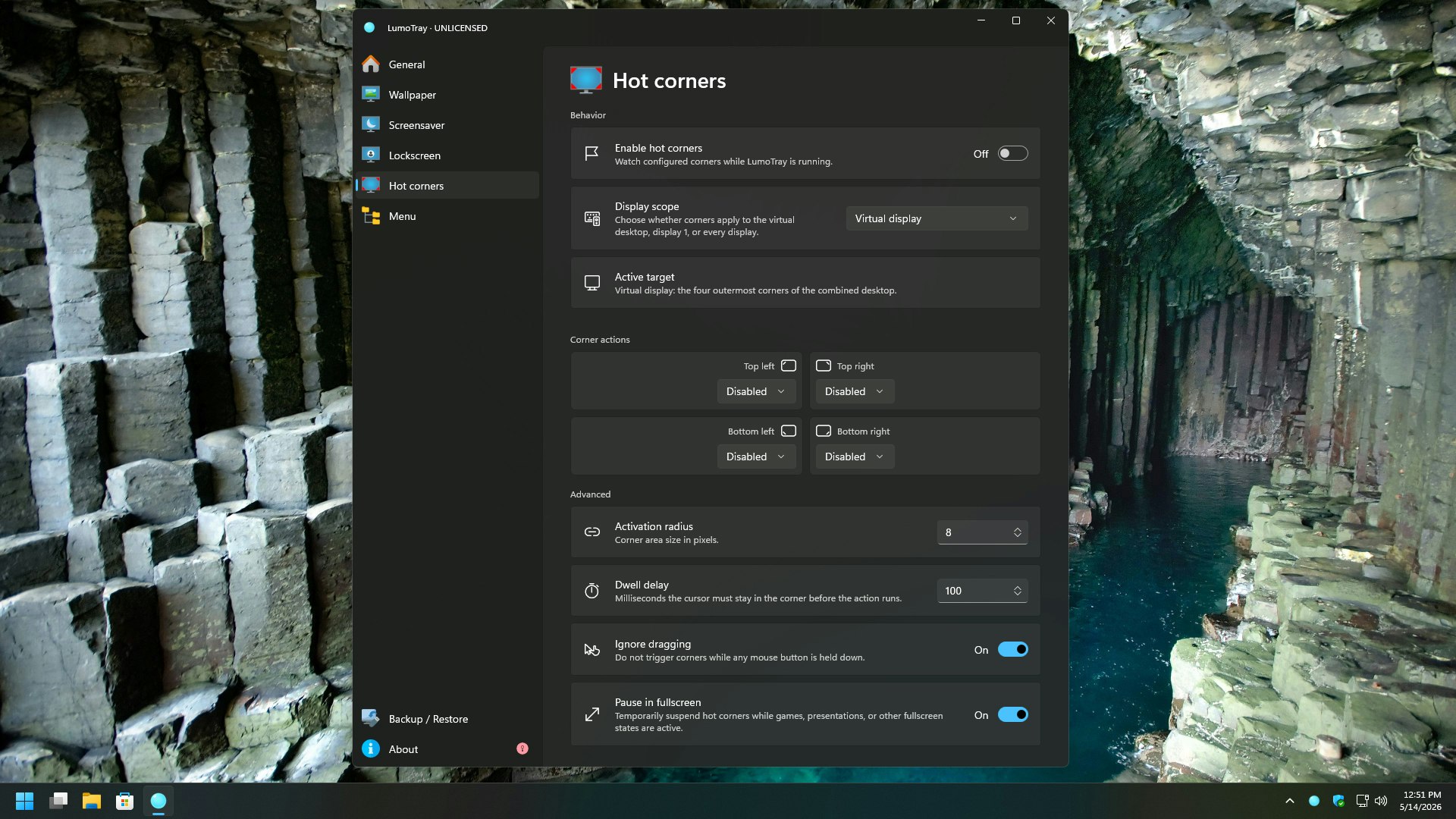Viewport: 1456px width, 819px height.
Task: Click the Menu folder tree icon
Action: [371, 216]
